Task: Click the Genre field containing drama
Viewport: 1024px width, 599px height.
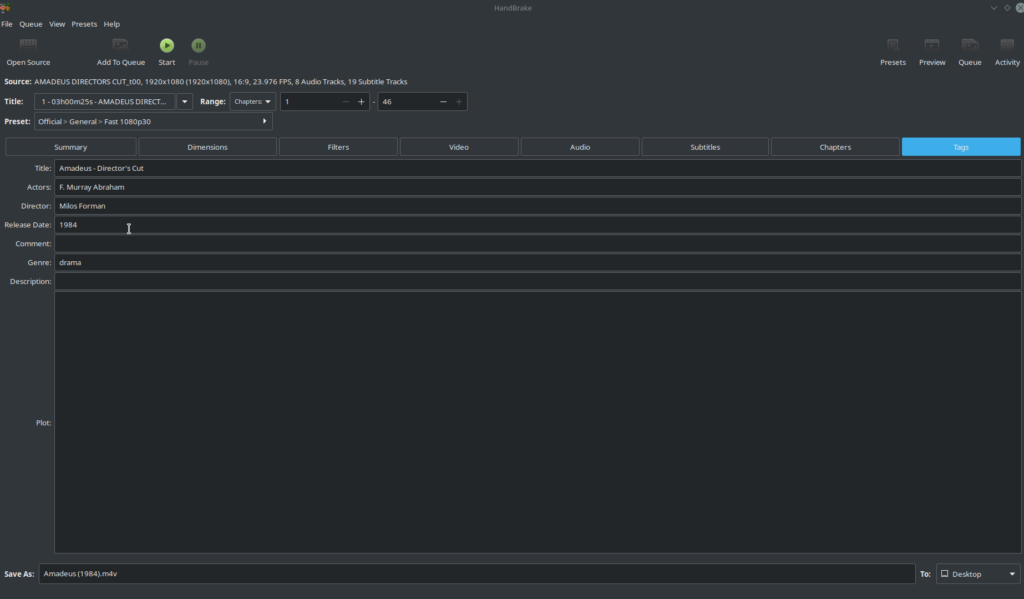Action: (x=537, y=263)
